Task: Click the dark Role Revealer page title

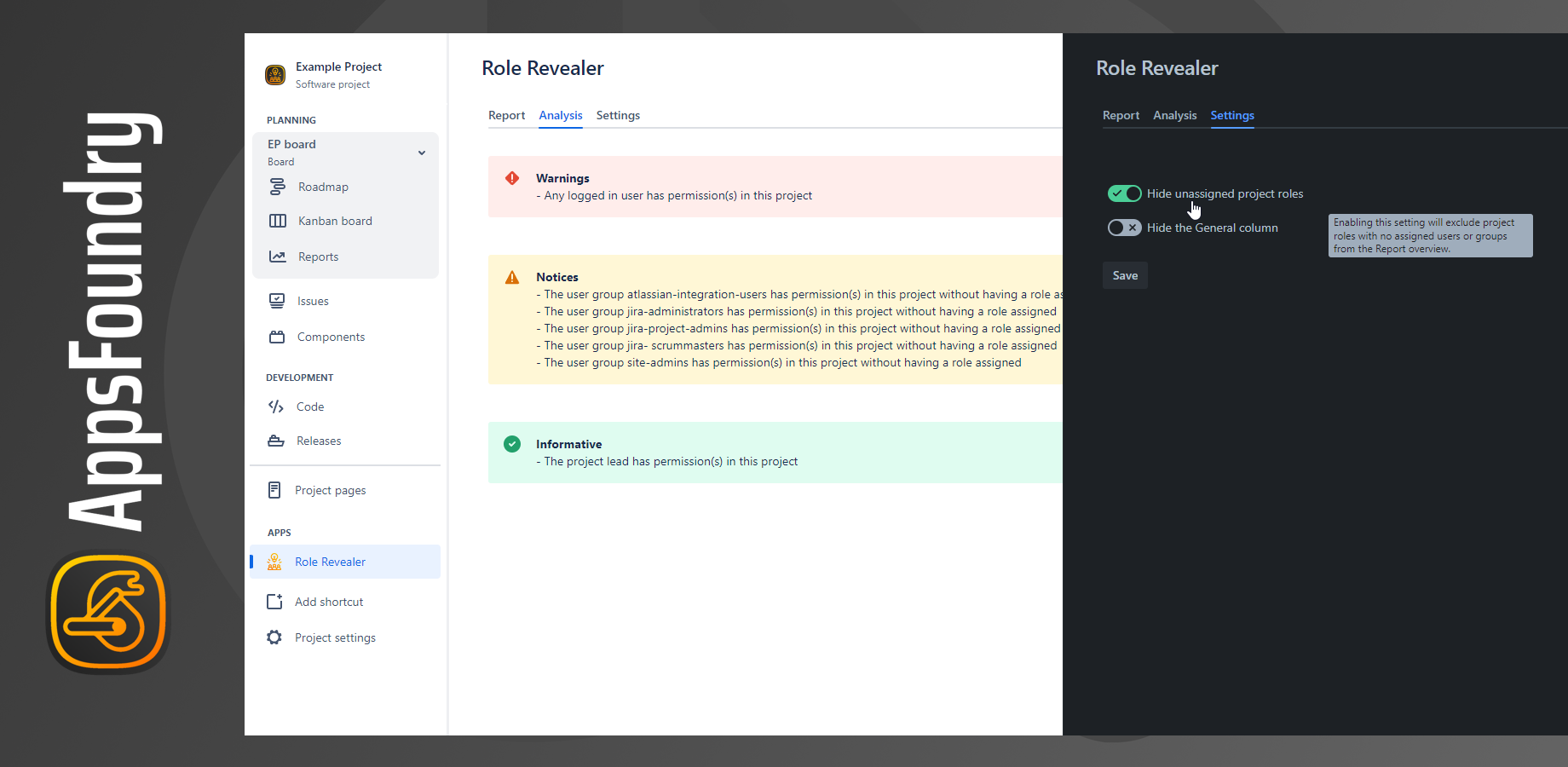Action: pyautogui.click(x=1157, y=68)
